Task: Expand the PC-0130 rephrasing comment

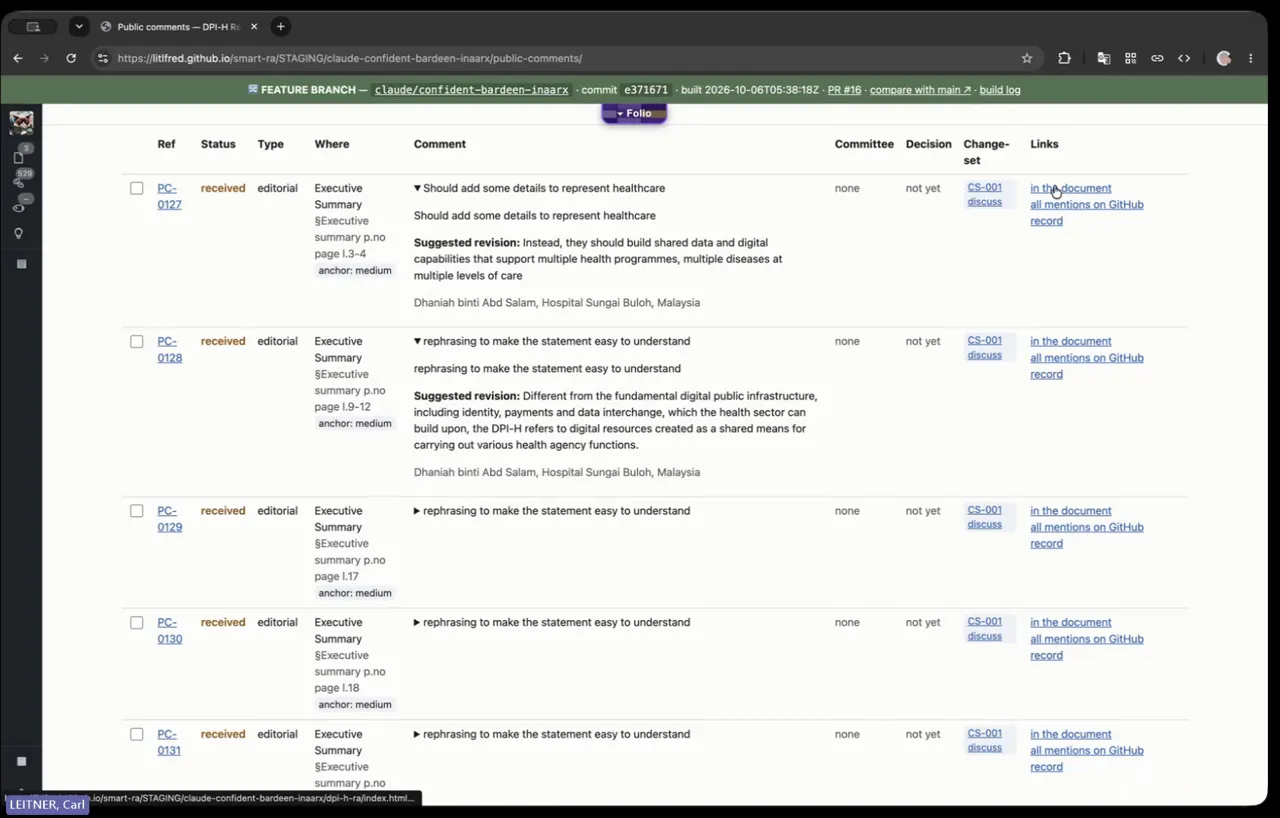Action: click(417, 622)
